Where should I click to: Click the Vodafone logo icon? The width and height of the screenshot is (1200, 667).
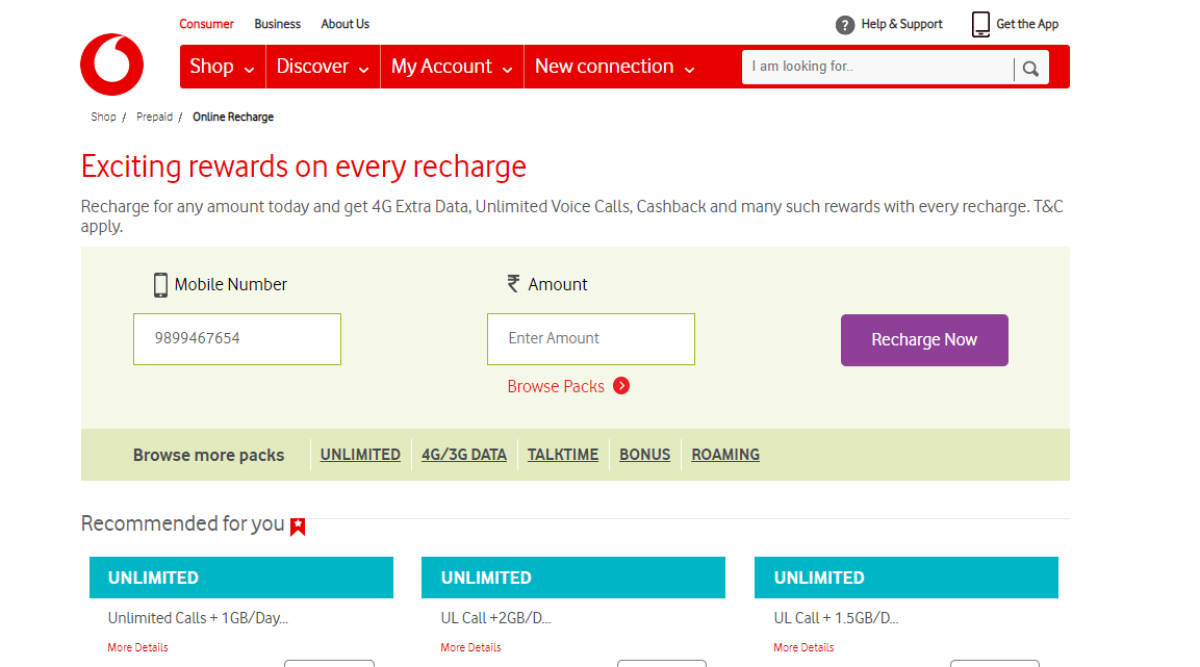click(112, 64)
